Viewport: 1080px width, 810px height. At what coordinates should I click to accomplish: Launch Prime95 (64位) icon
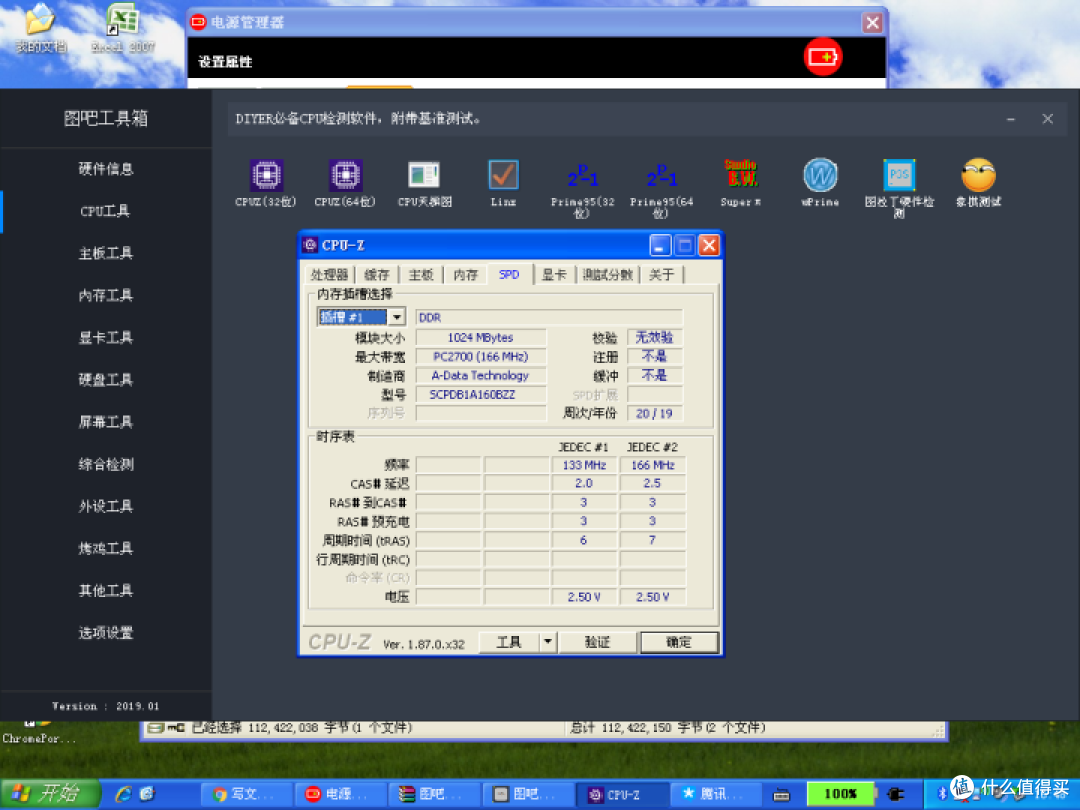pos(661,176)
